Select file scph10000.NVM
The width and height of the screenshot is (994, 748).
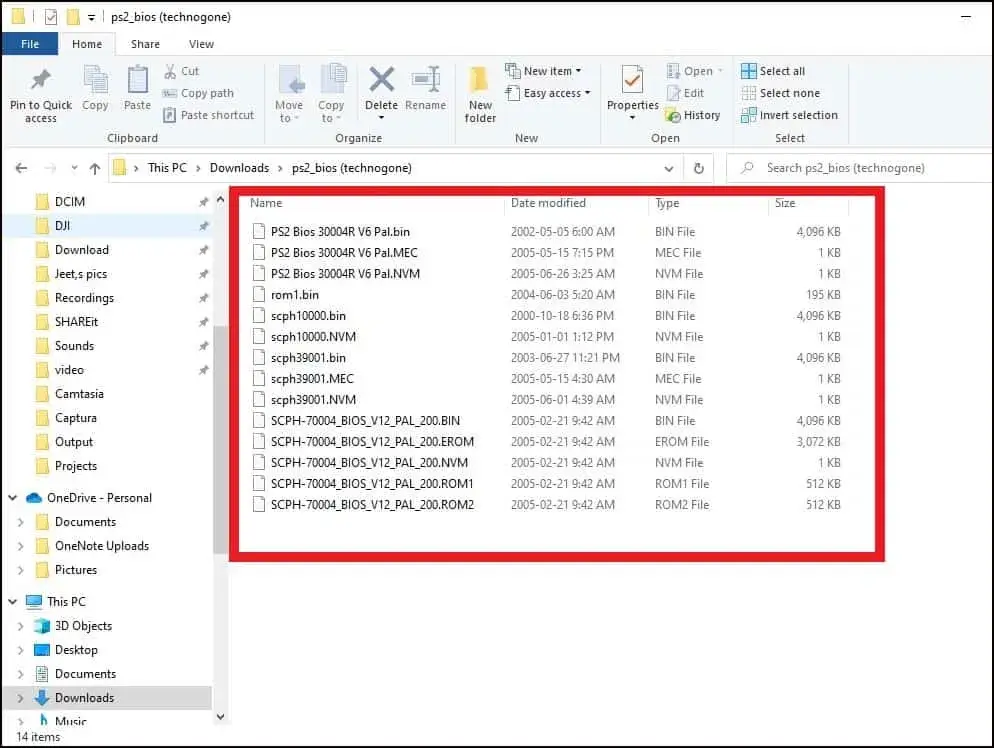tap(313, 337)
